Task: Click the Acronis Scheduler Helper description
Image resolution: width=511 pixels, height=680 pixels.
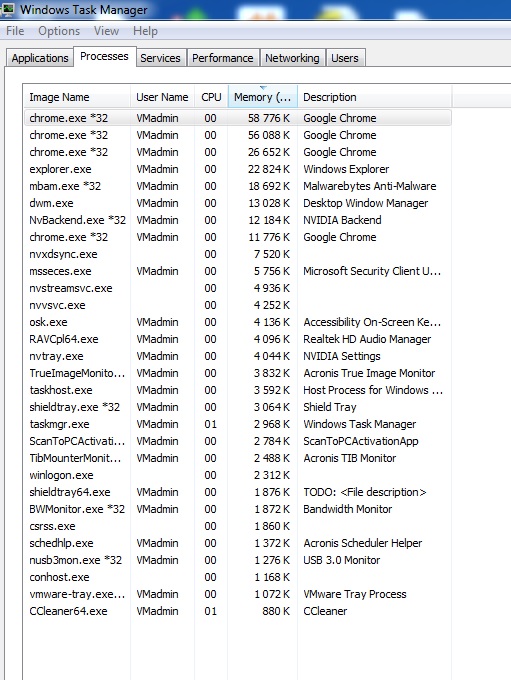Action: [362, 543]
